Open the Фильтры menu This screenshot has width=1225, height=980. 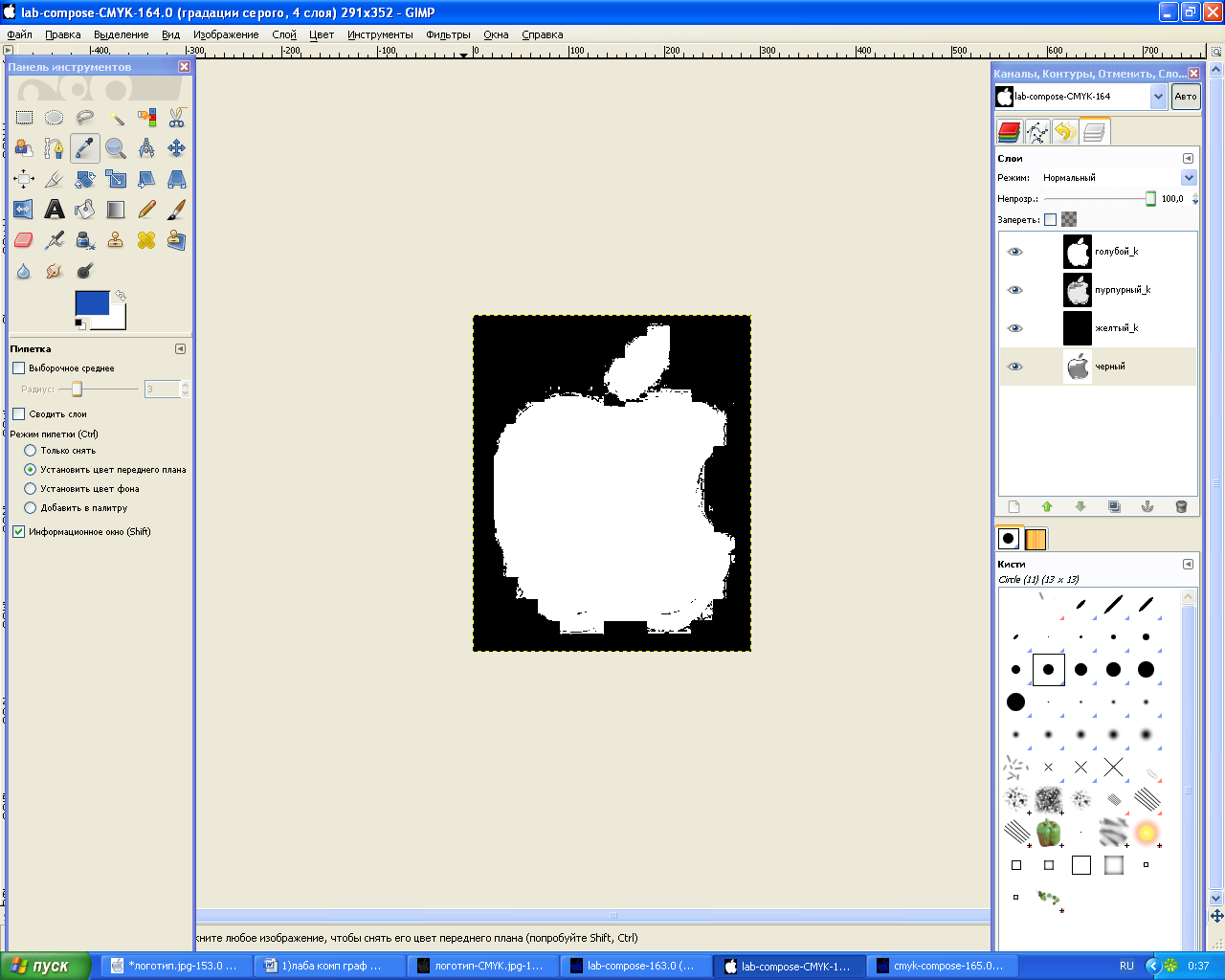coord(448,34)
